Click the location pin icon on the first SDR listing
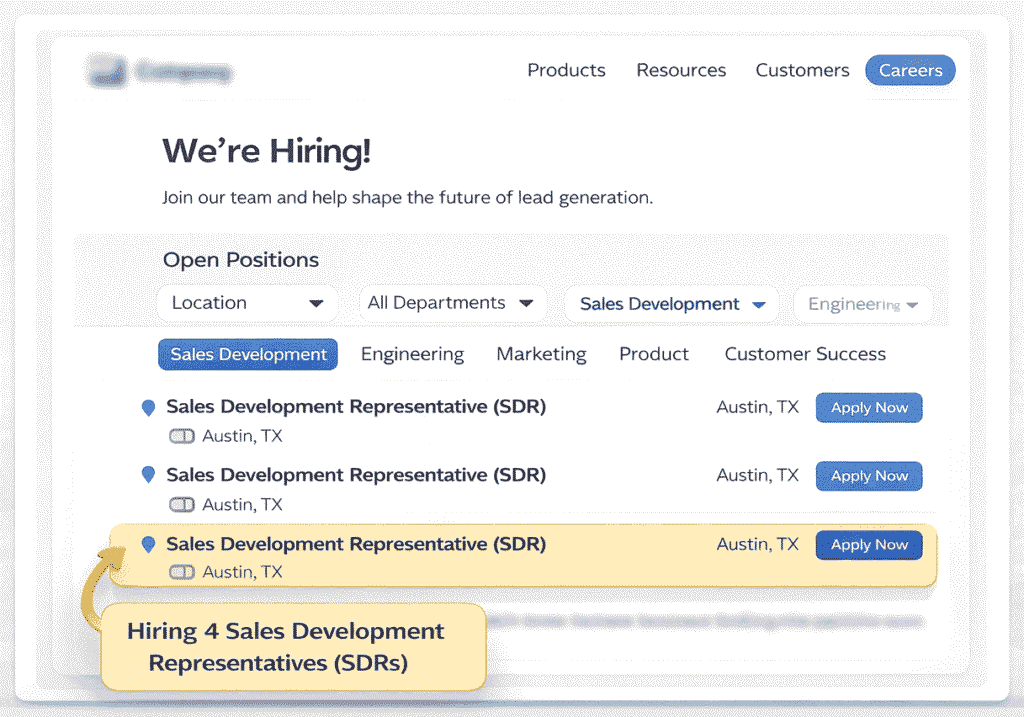Viewport: 1024px width, 717px height. click(148, 406)
